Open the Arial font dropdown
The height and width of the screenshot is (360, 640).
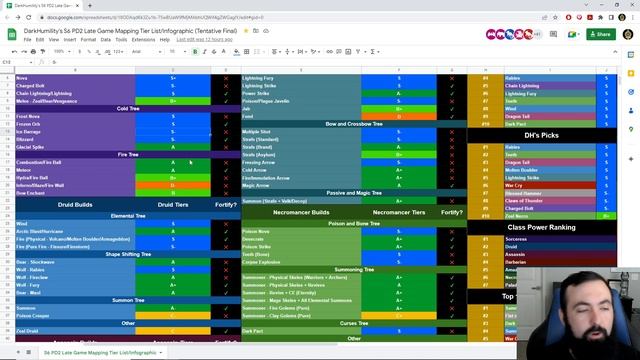pyautogui.click(x=147, y=52)
